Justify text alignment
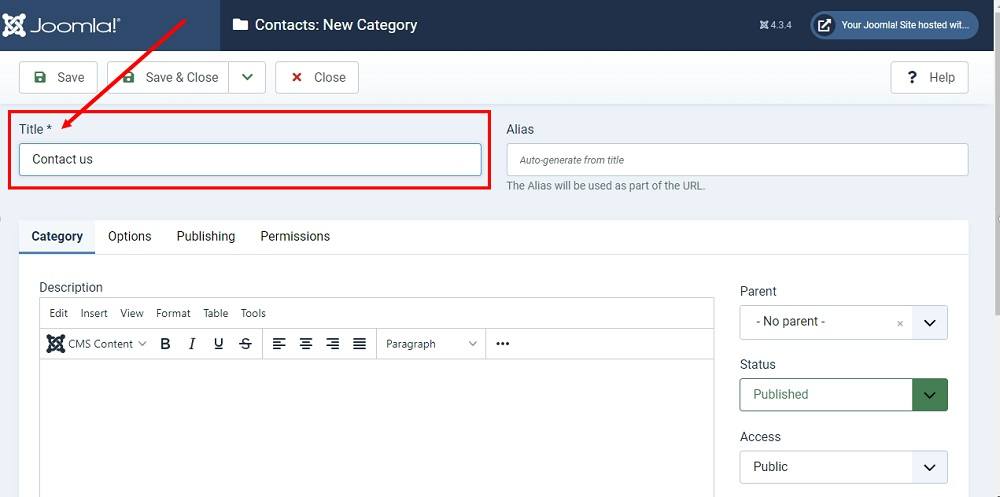 coord(360,344)
